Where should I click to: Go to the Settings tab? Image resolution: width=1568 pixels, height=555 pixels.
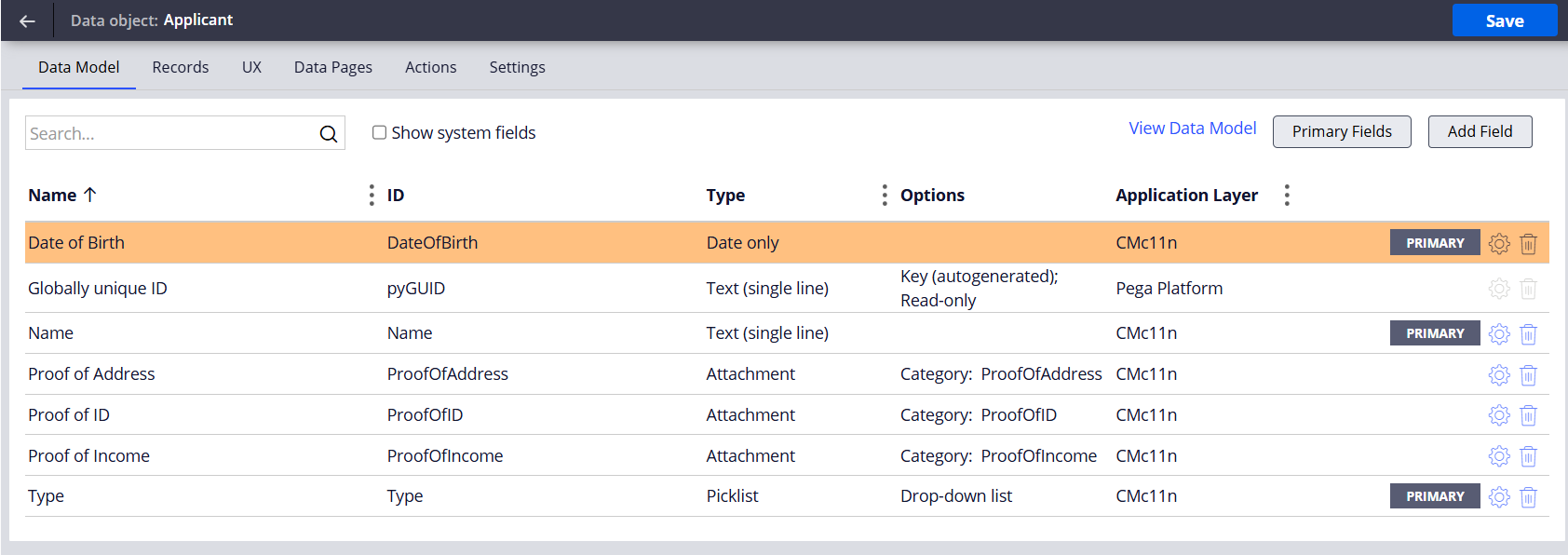click(x=517, y=67)
